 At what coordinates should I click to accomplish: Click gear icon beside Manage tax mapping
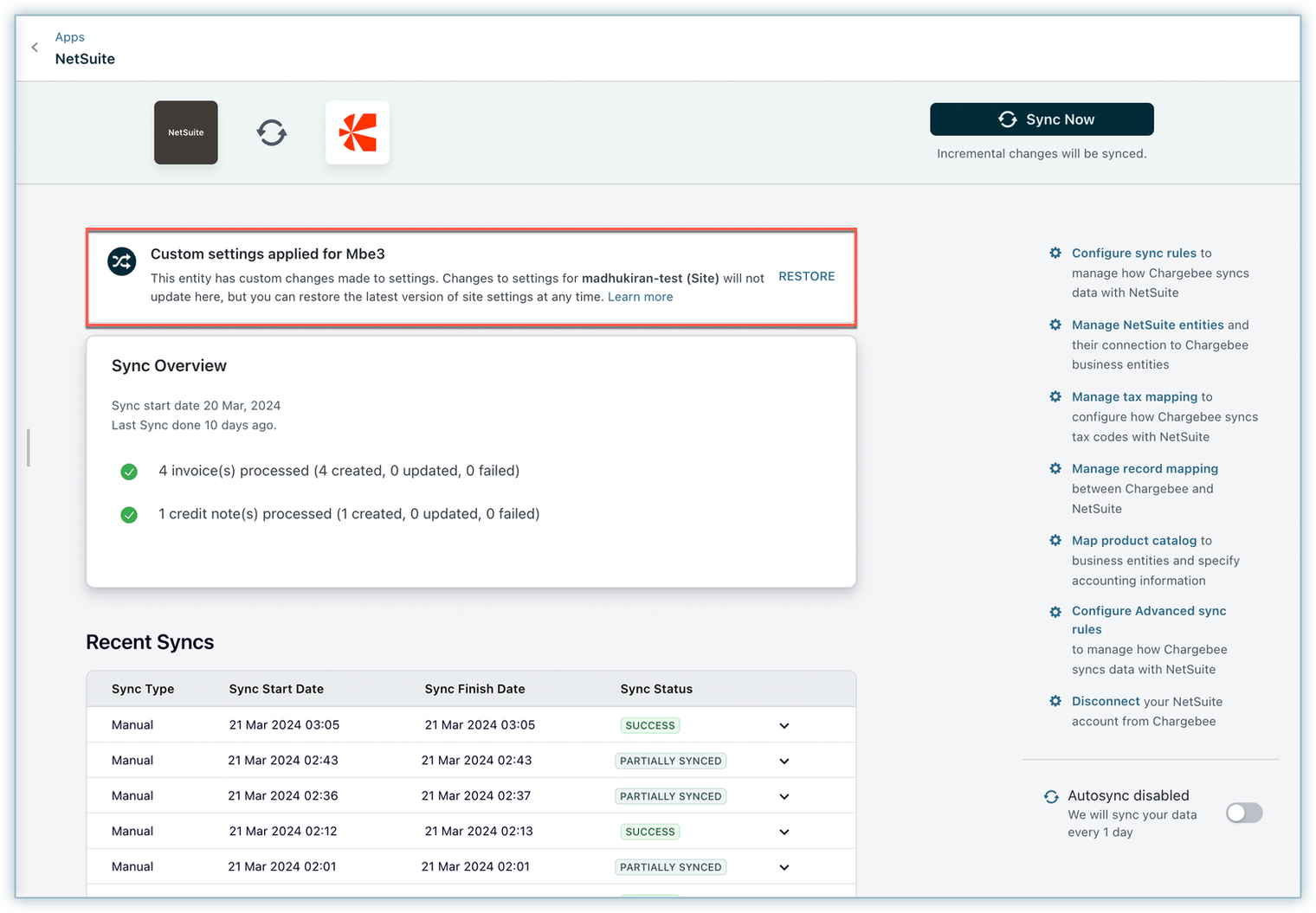[1055, 397]
